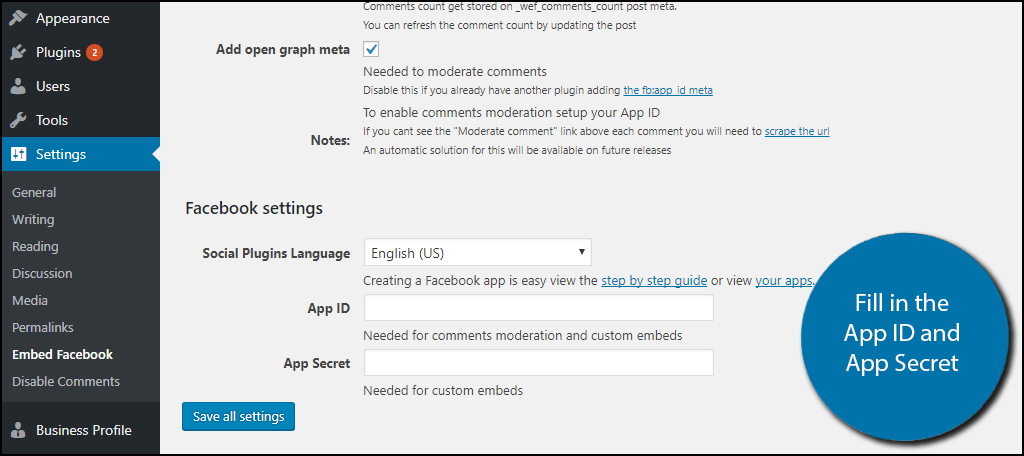Open the your apps link
The image size is (1024, 456).
[784, 281]
